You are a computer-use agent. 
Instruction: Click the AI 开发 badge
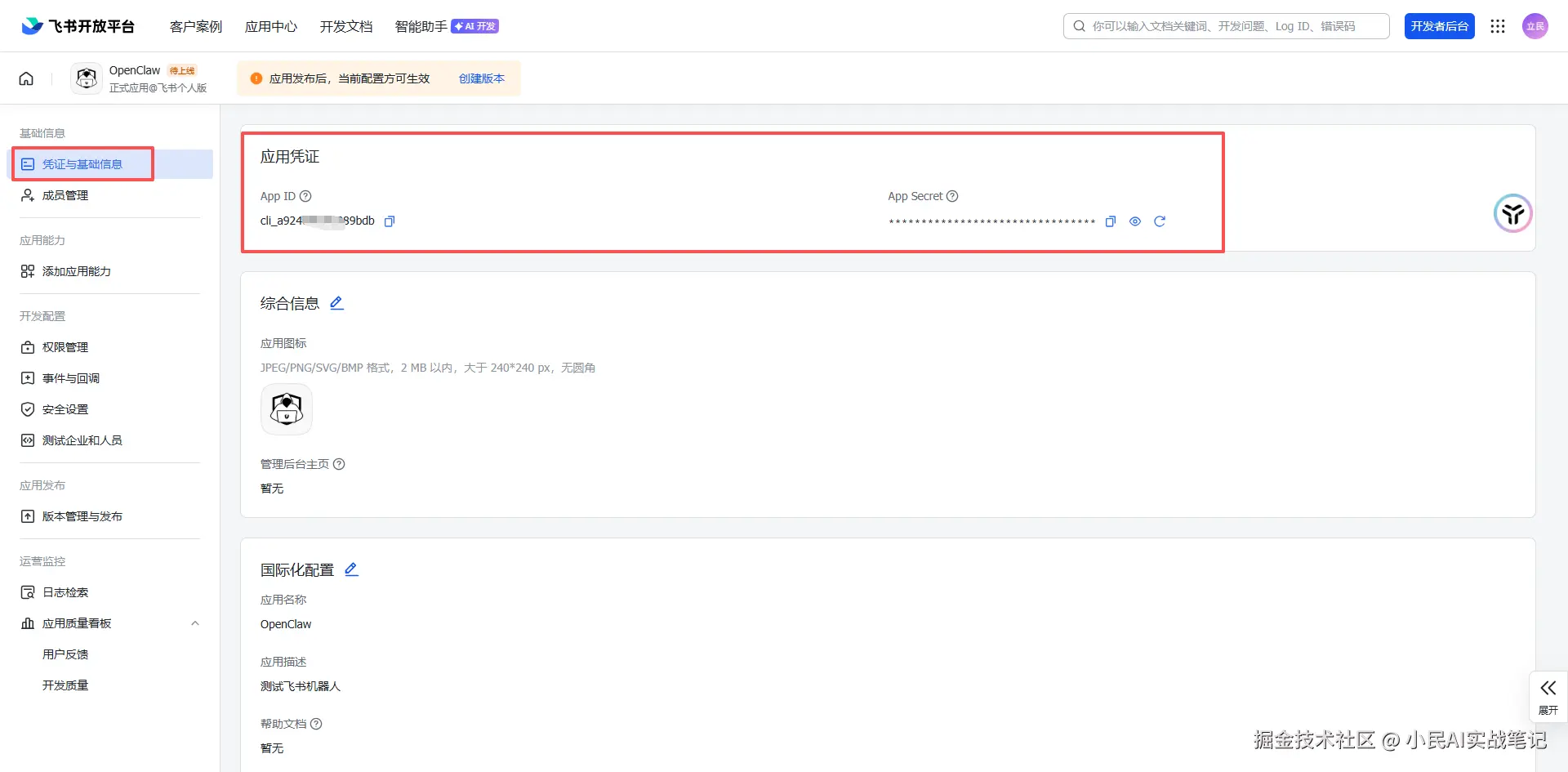[x=475, y=26]
